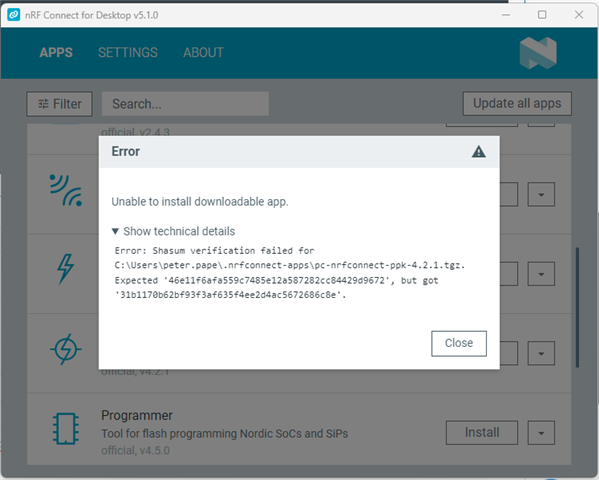
Task: Click the Programmer chip icon
Action: coord(66,428)
